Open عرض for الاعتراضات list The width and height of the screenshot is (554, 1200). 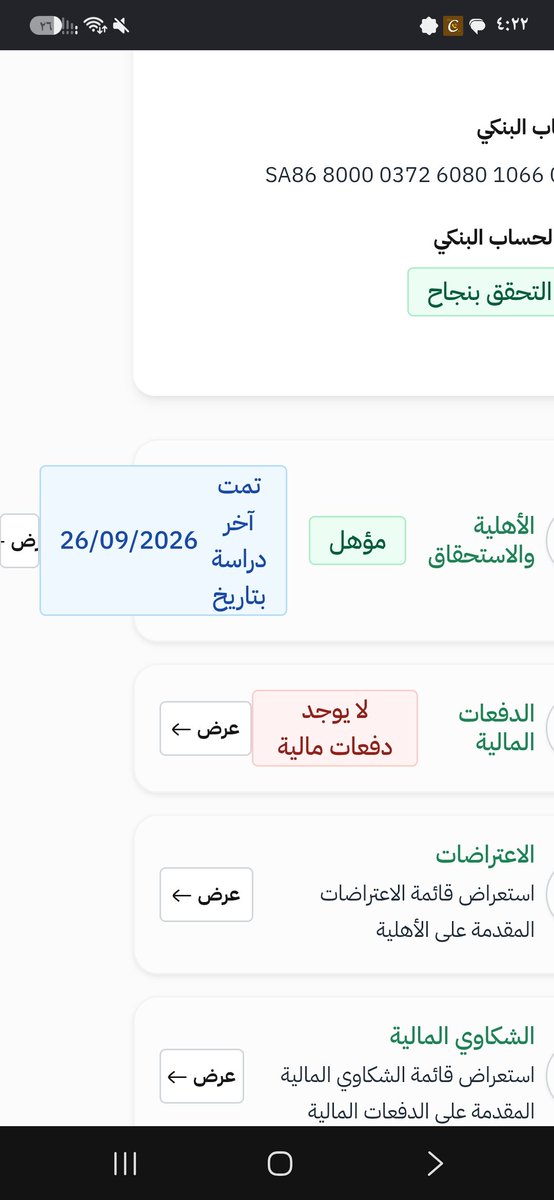(206, 895)
